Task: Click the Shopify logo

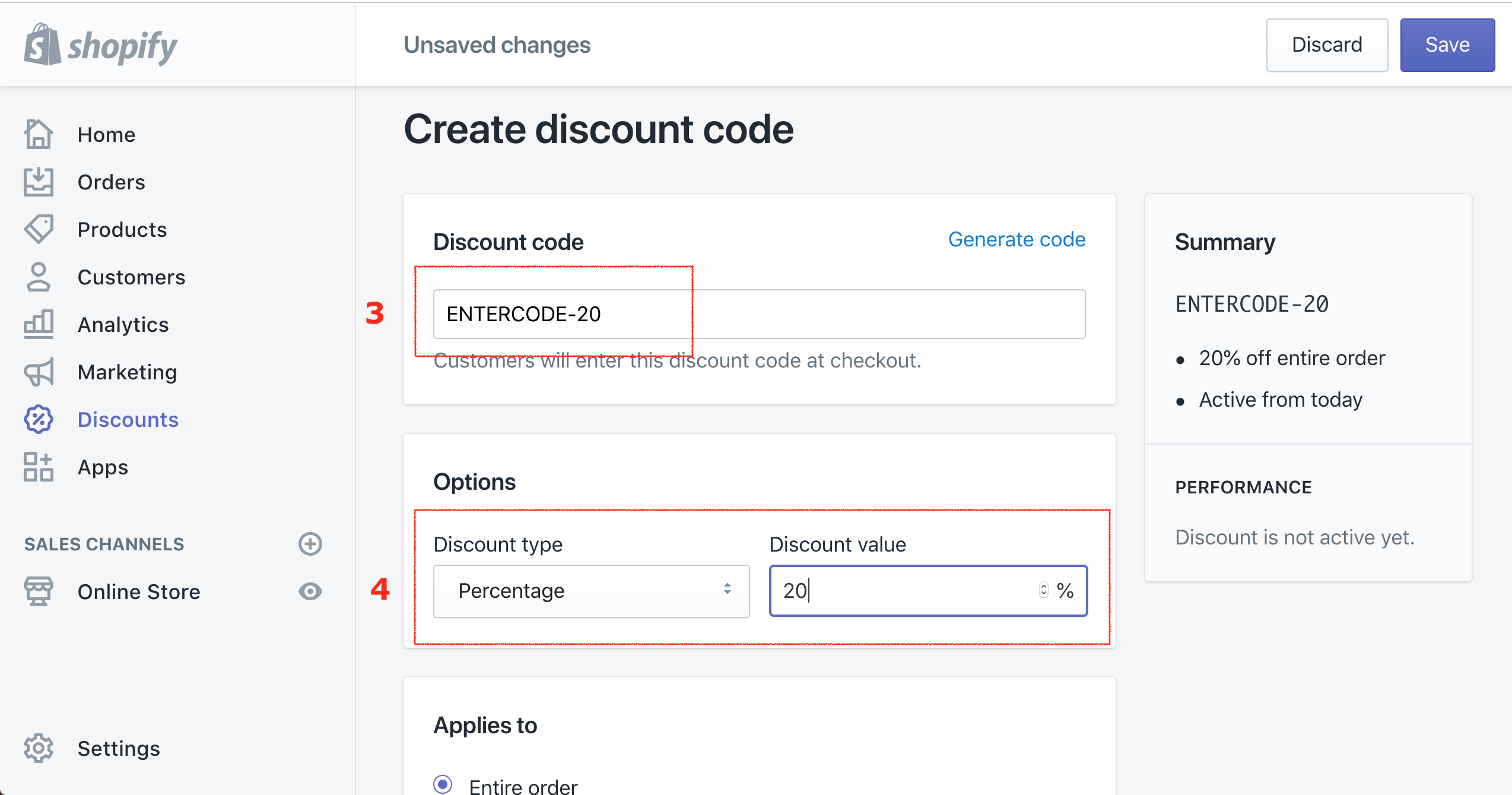Action: click(100, 45)
